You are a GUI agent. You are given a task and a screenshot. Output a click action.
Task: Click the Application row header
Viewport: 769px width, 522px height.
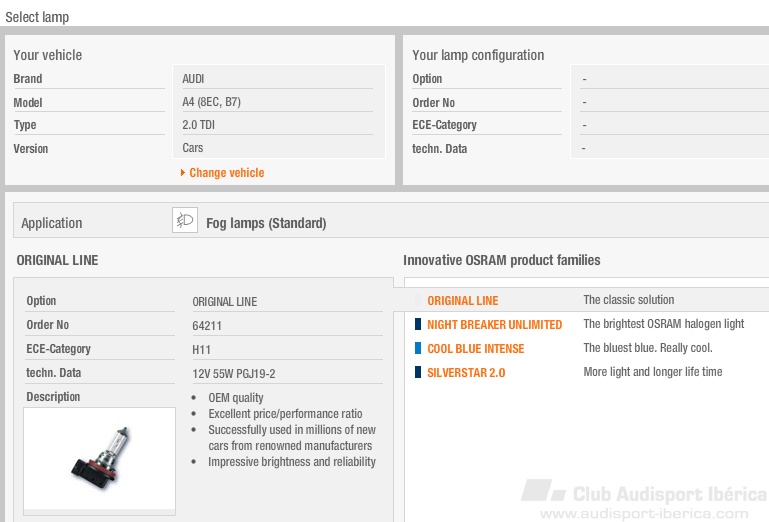coord(51,223)
